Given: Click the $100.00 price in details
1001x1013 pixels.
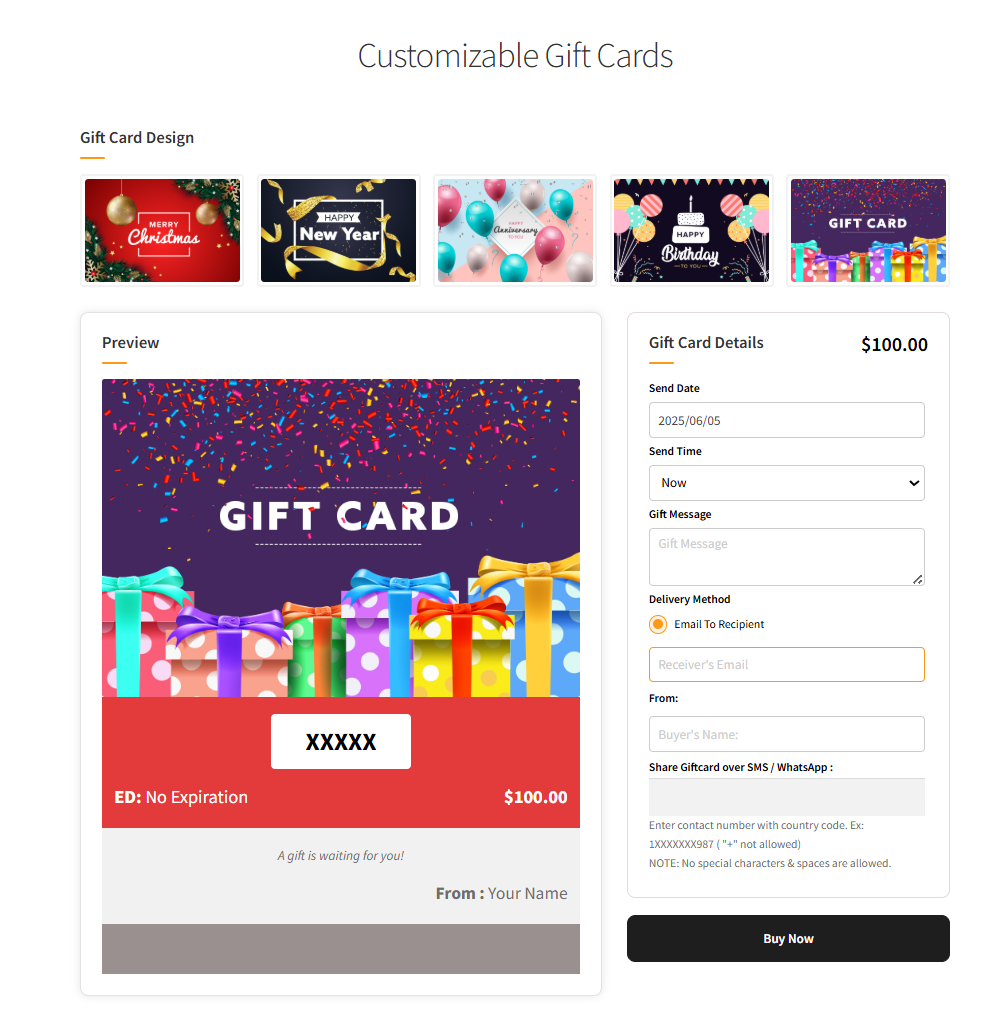Looking at the screenshot, I should point(894,344).
